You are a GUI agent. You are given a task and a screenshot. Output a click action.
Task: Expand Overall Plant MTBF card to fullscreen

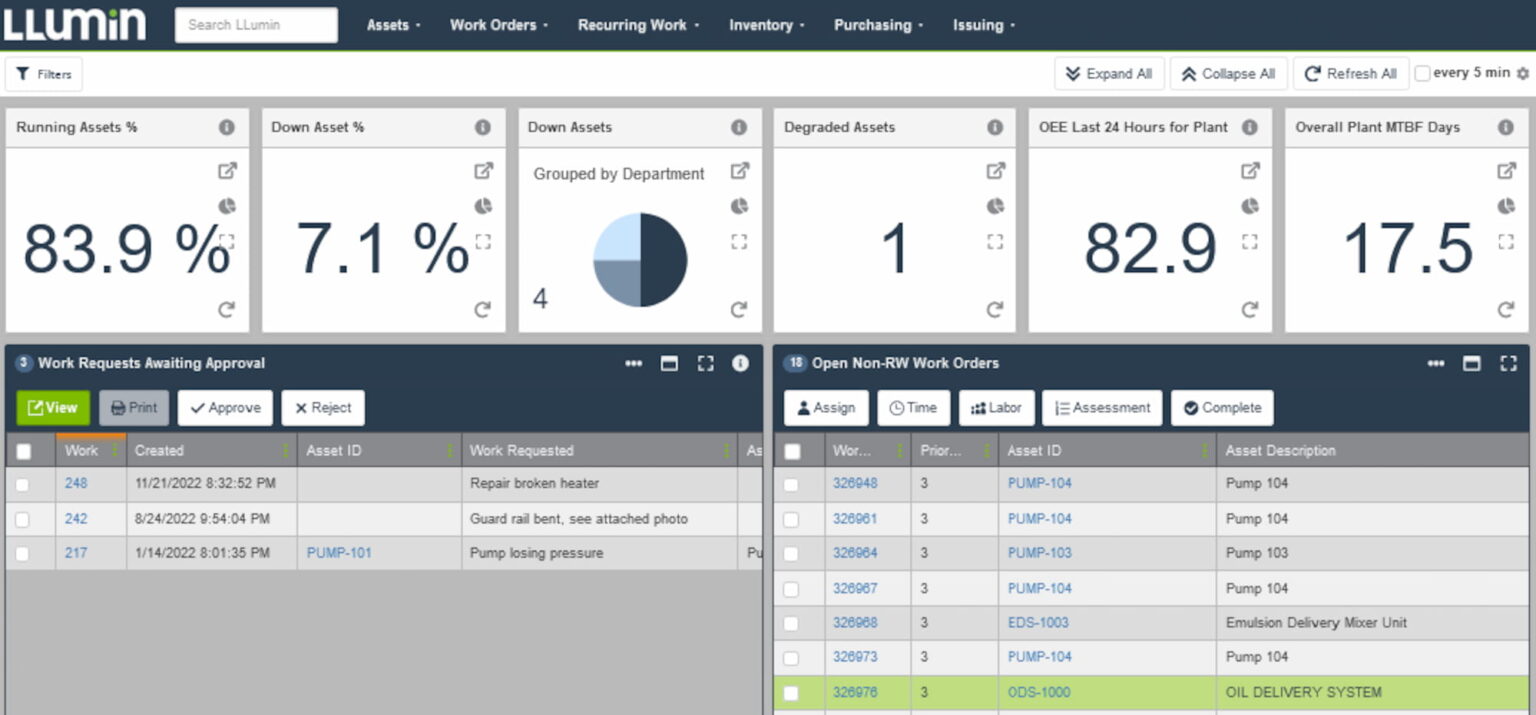(1506, 241)
